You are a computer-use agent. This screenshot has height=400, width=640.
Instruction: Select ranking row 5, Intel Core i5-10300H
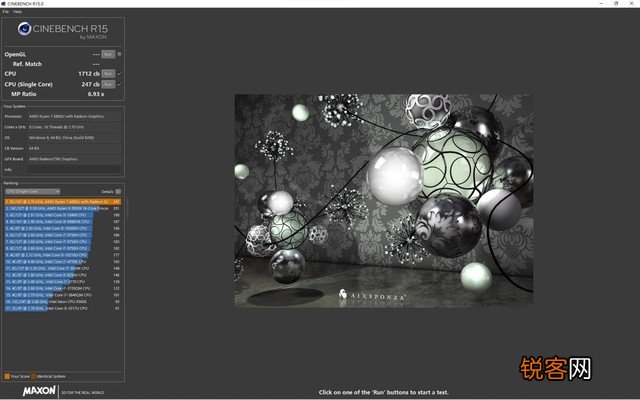[x=63, y=228]
